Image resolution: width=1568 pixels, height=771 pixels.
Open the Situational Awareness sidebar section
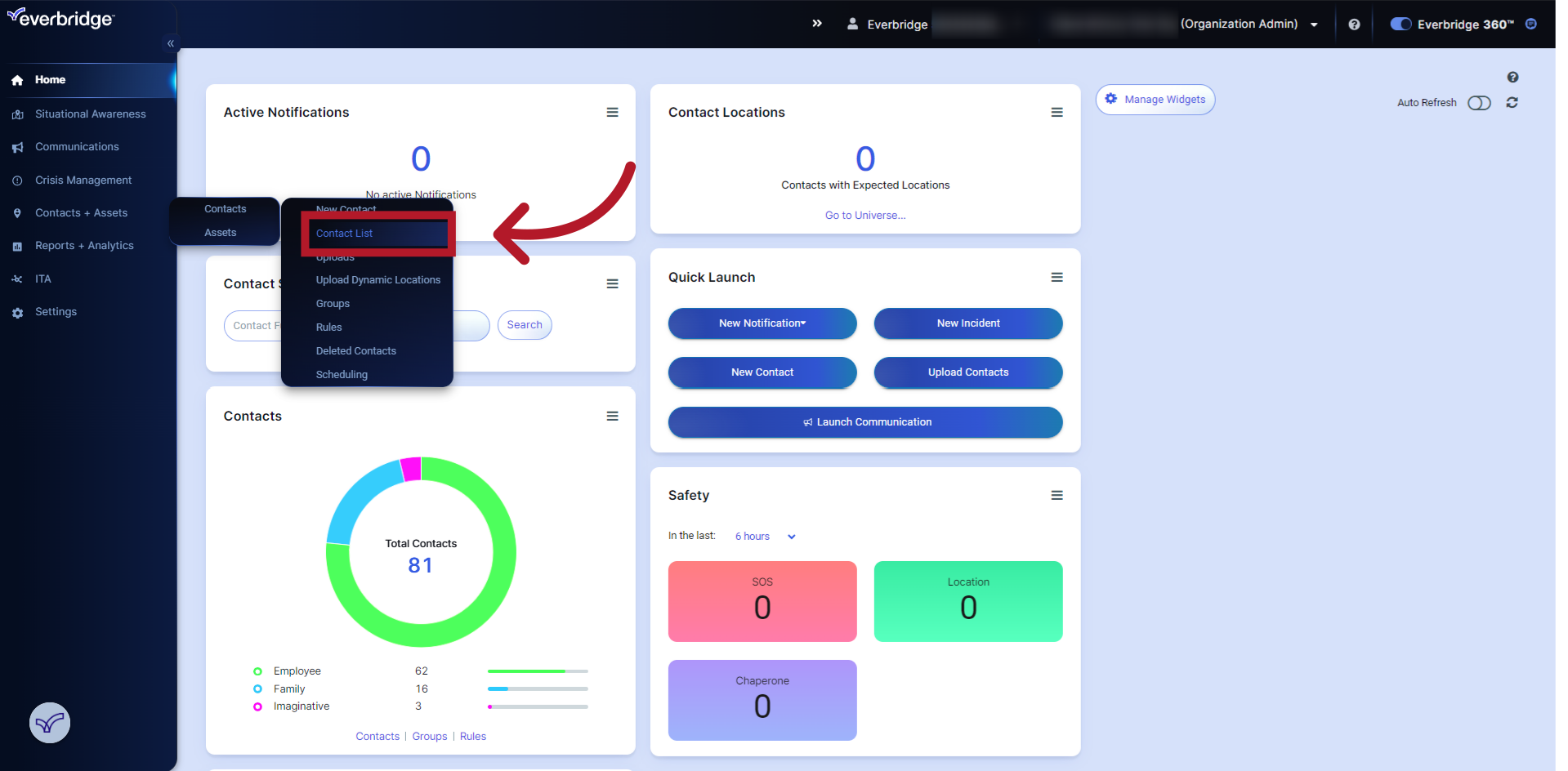pos(90,114)
